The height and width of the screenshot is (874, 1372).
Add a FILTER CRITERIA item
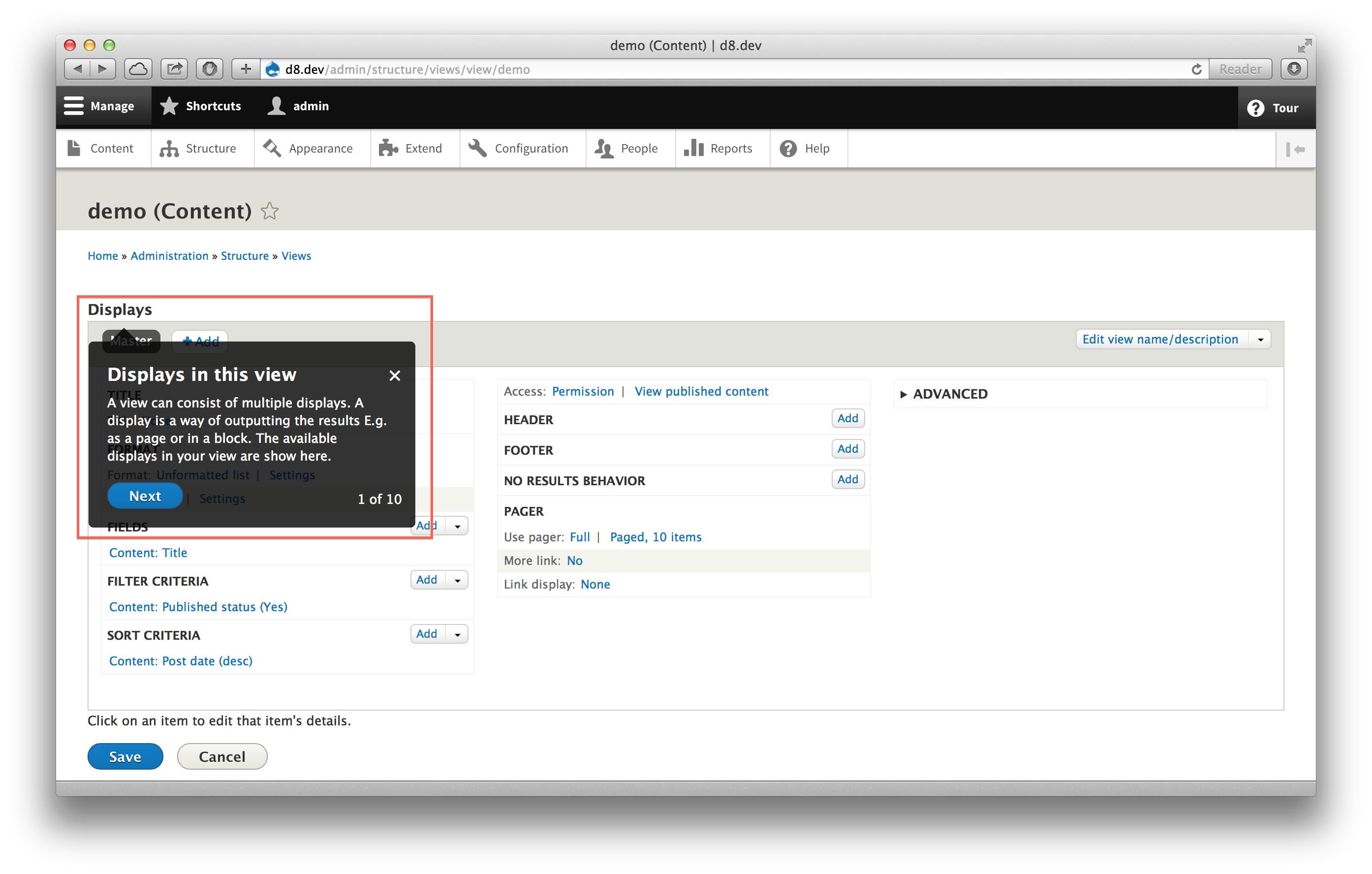427,580
